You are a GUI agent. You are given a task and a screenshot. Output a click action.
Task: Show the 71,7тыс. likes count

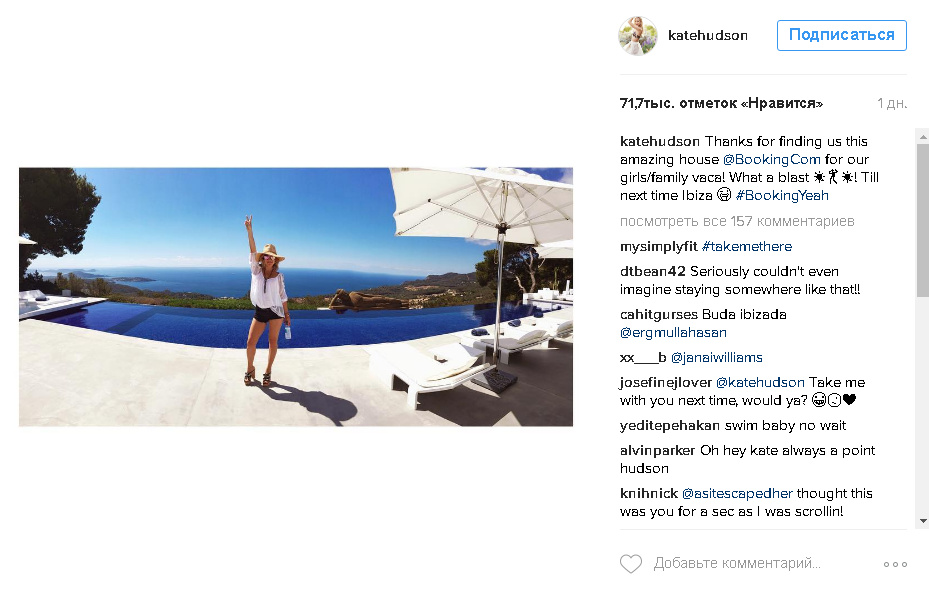click(x=721, y=103)
